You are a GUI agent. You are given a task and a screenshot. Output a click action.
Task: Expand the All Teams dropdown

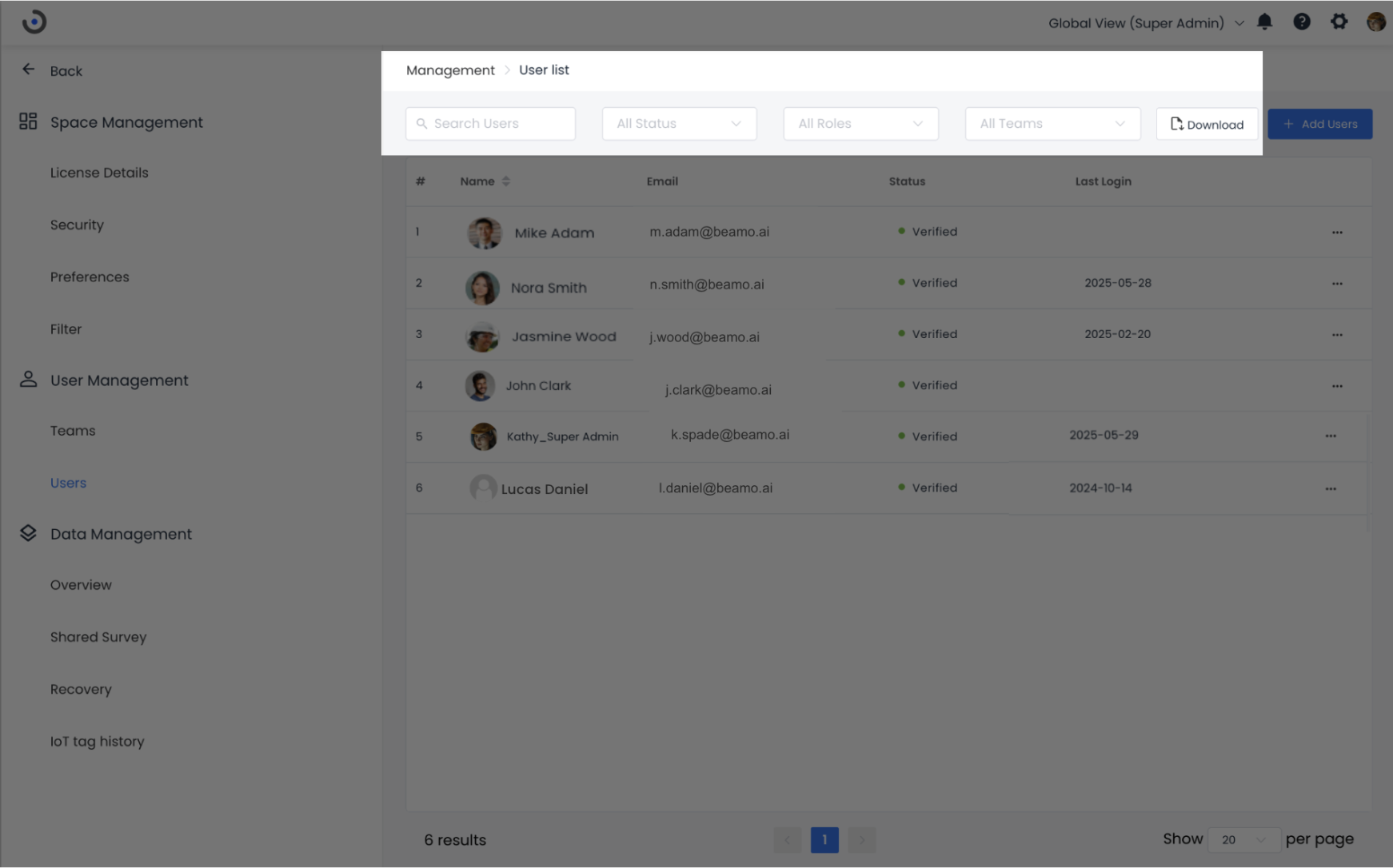1052,124
